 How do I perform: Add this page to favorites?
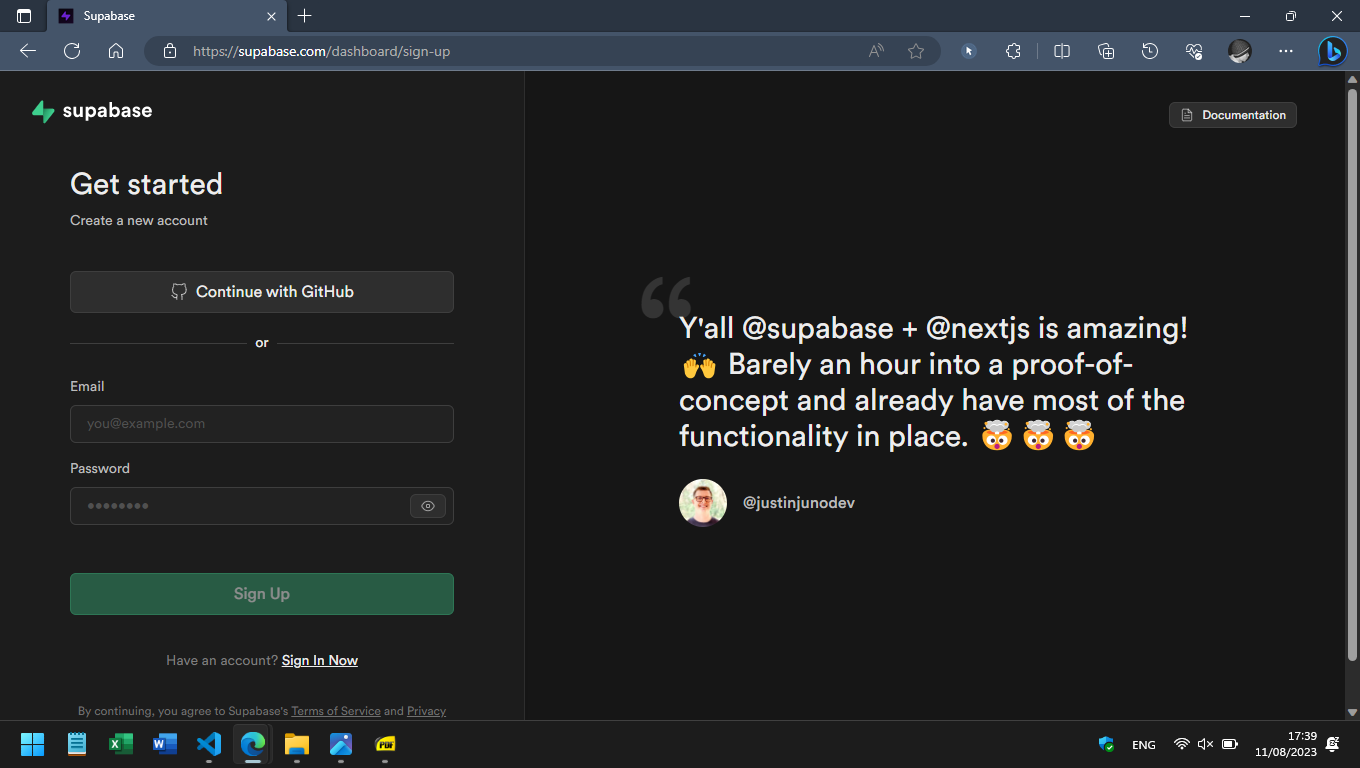click(916, 51)
